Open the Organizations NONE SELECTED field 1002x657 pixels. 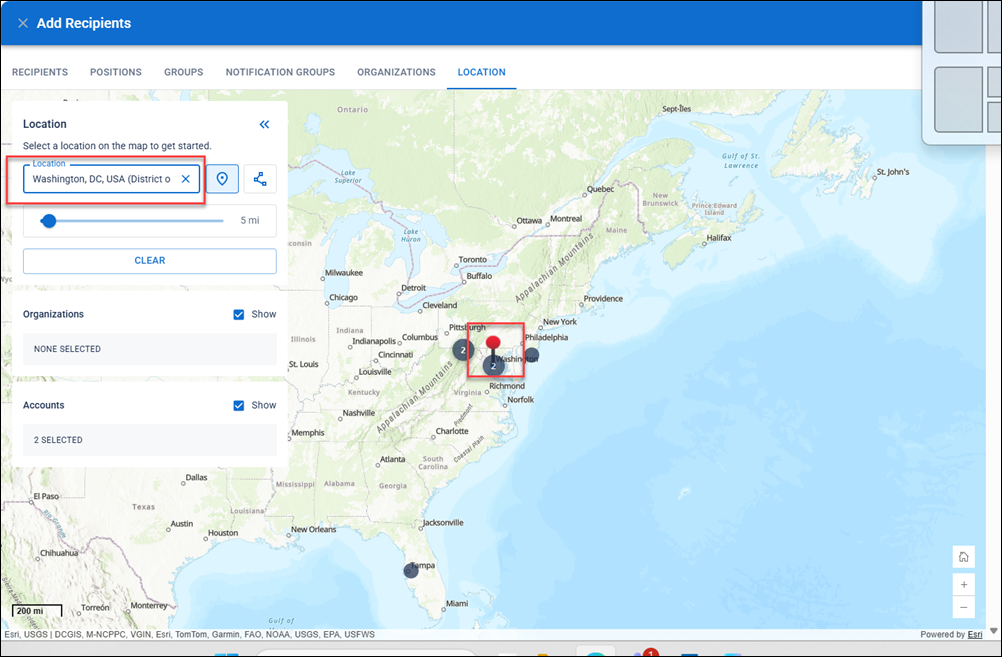pyautogui.click(x=150, y=349)
